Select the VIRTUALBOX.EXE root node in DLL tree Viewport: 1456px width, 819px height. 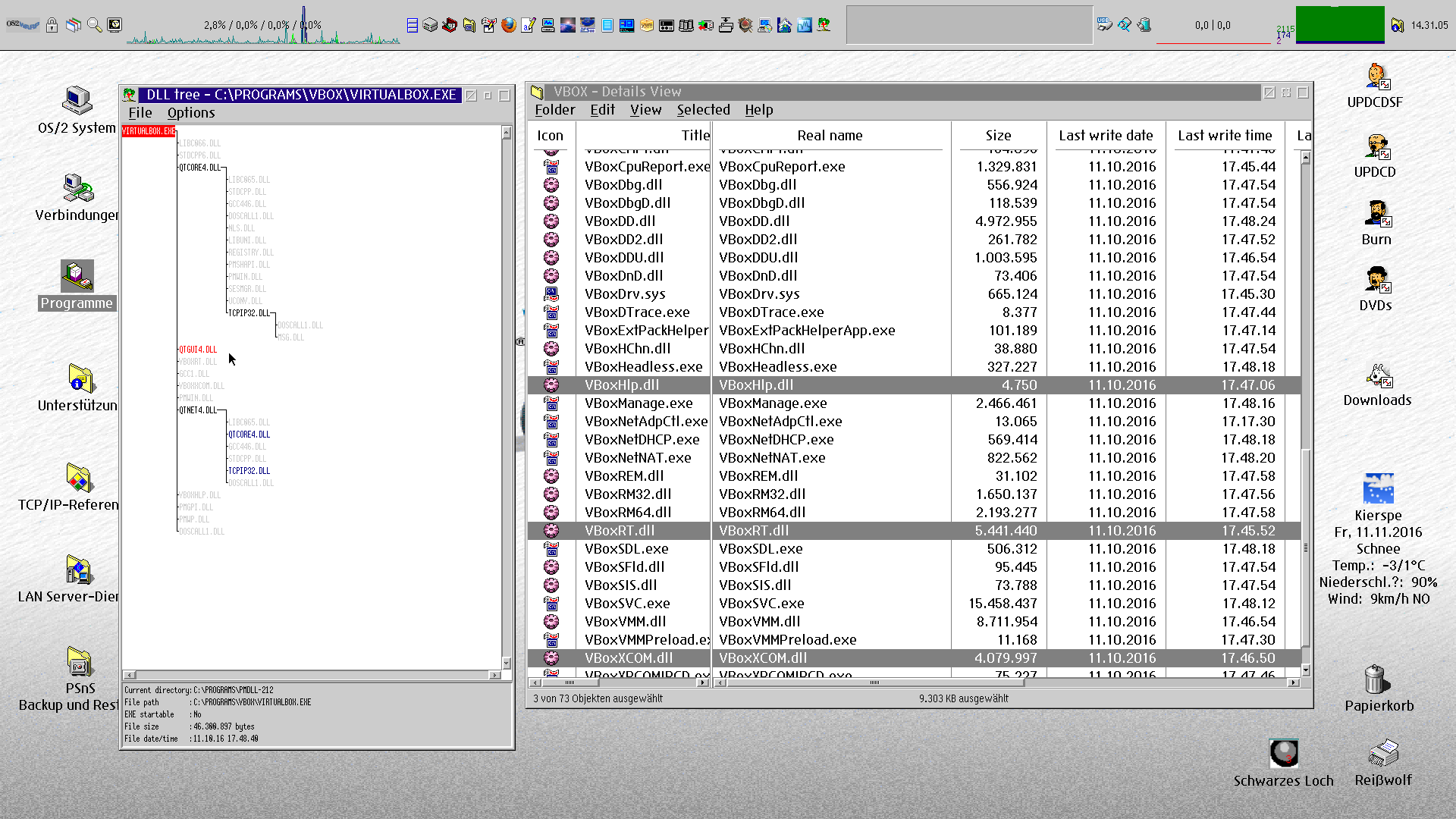click(149, 131)
